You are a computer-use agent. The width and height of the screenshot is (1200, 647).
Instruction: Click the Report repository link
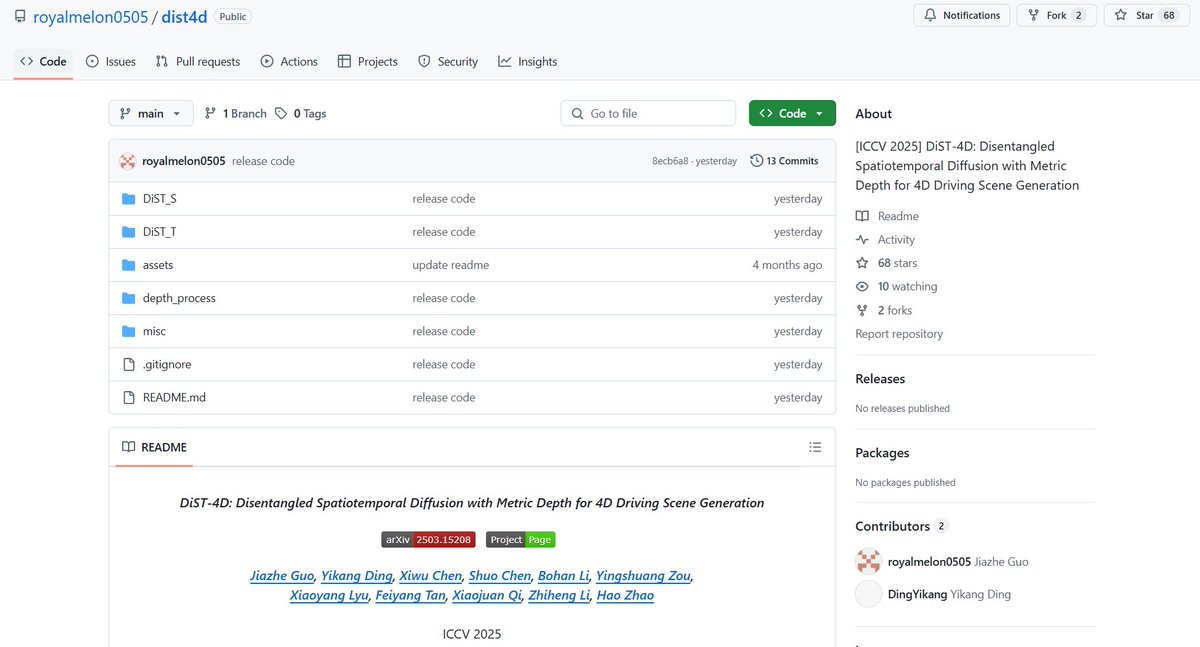(899, 334)
